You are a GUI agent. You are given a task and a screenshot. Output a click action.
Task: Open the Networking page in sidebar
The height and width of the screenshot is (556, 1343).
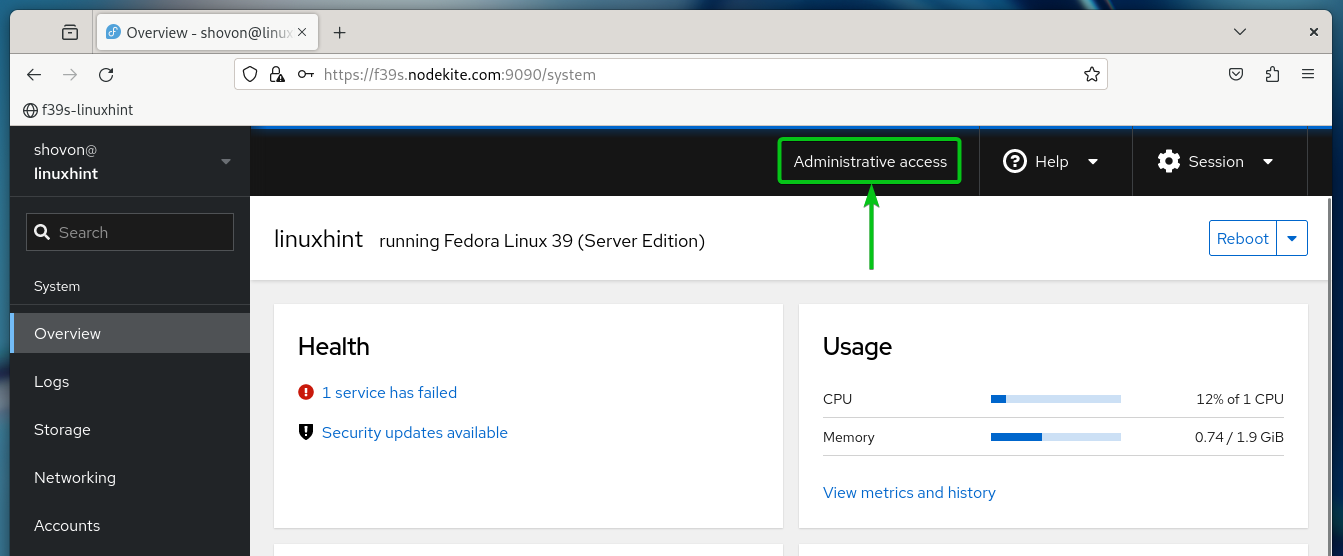130,477
